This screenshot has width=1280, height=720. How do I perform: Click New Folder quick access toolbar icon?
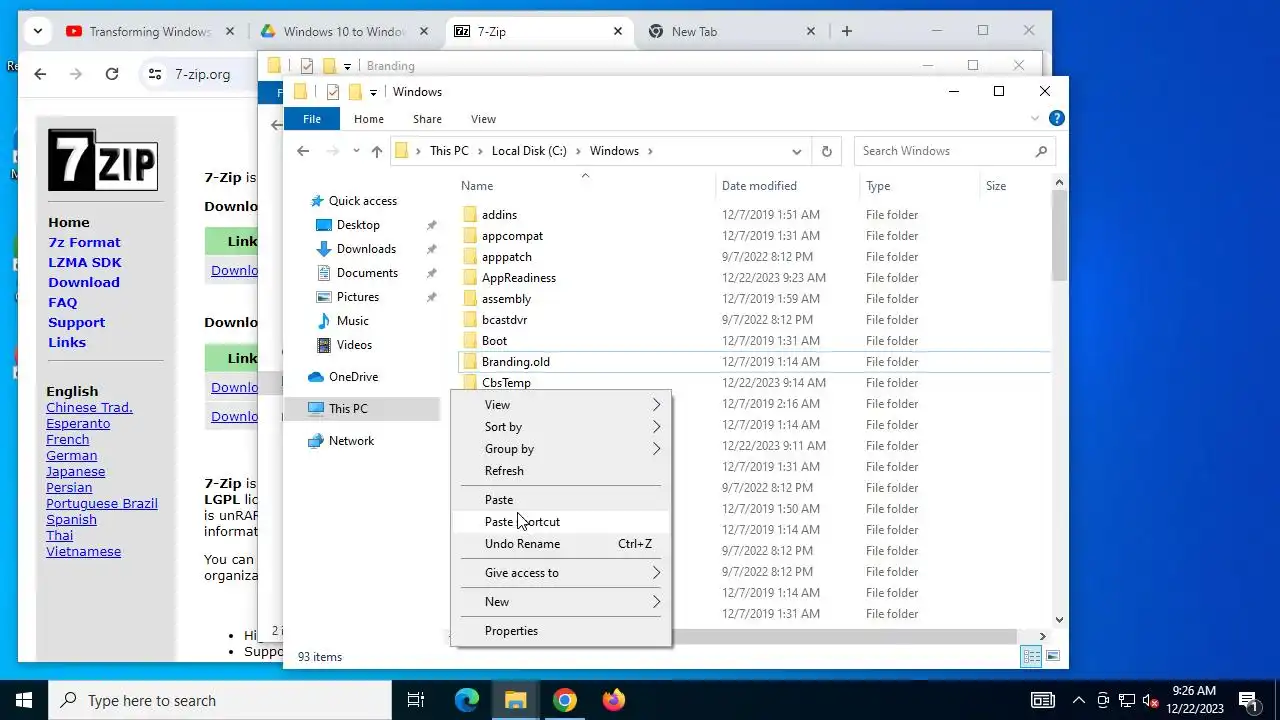(355, 92)
